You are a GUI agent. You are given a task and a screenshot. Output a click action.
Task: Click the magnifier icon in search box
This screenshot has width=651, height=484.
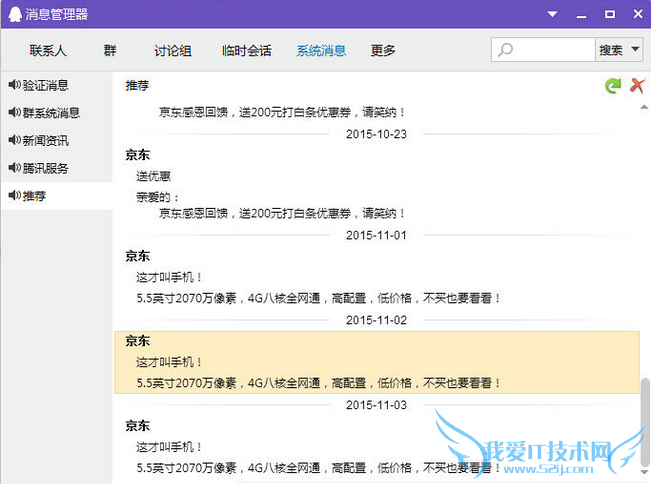[x=506, y=50]
